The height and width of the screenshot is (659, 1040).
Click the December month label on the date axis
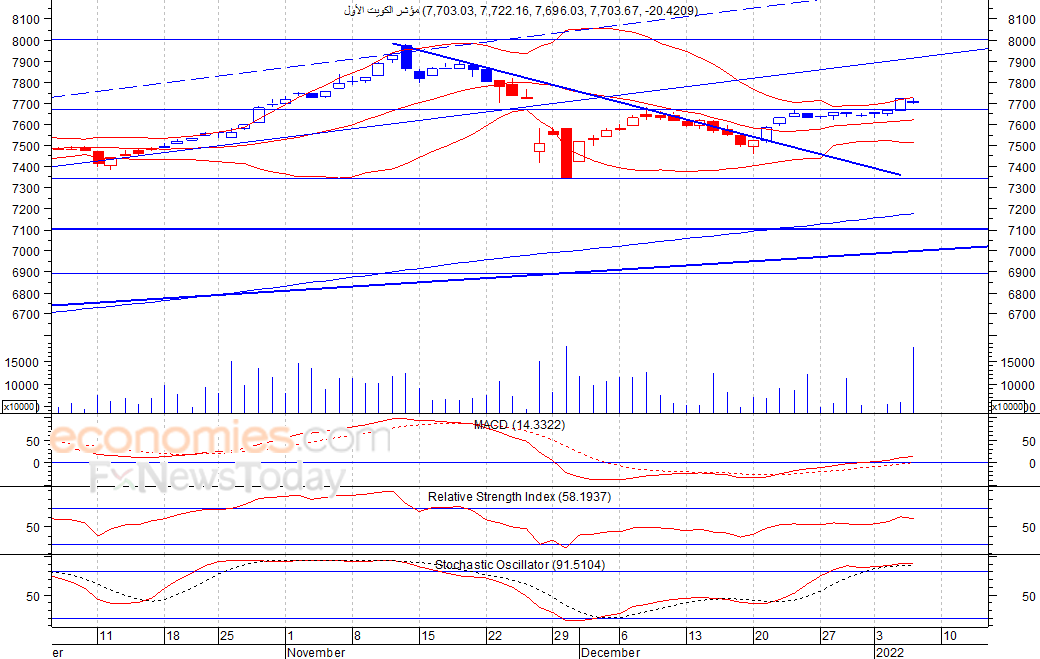pyautogui.click(x=610, y=652)
